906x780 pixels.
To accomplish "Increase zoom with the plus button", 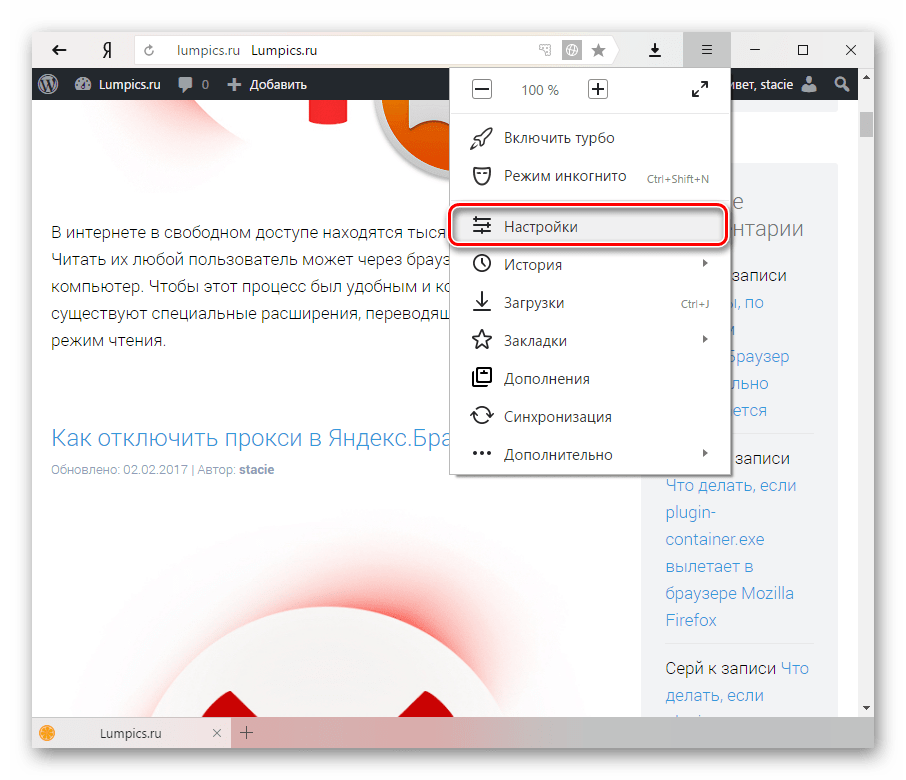I will tap(598, 90).
